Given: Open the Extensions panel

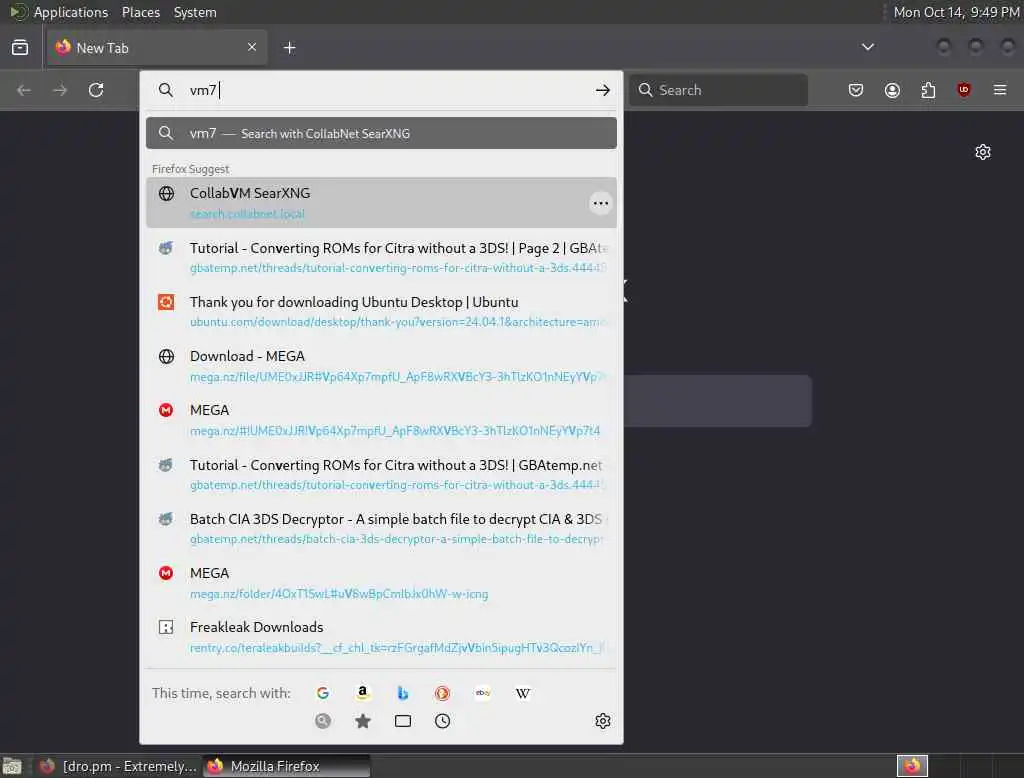Looking at the screenshot, I should [x=928, y=90].
